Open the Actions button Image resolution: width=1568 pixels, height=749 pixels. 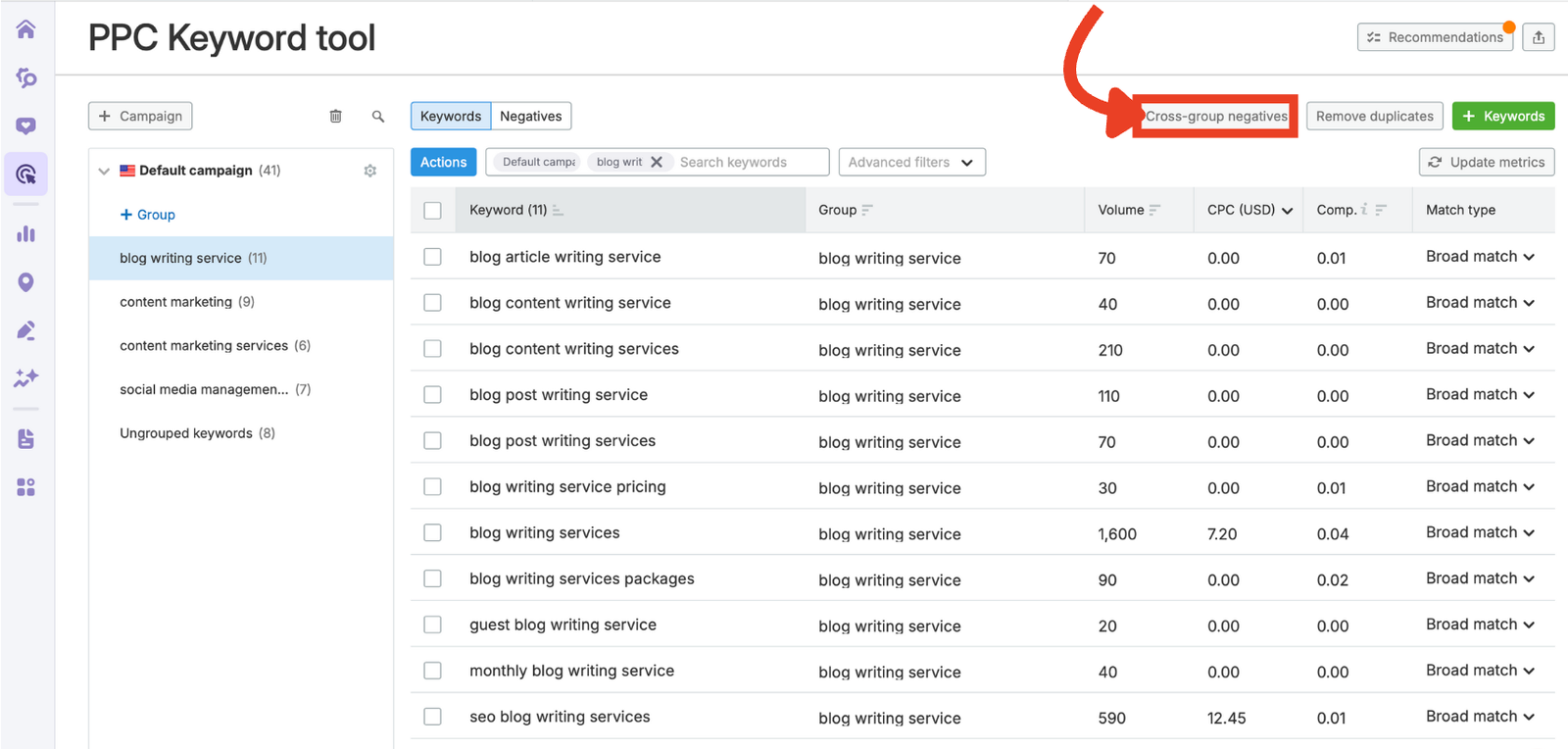444,162
